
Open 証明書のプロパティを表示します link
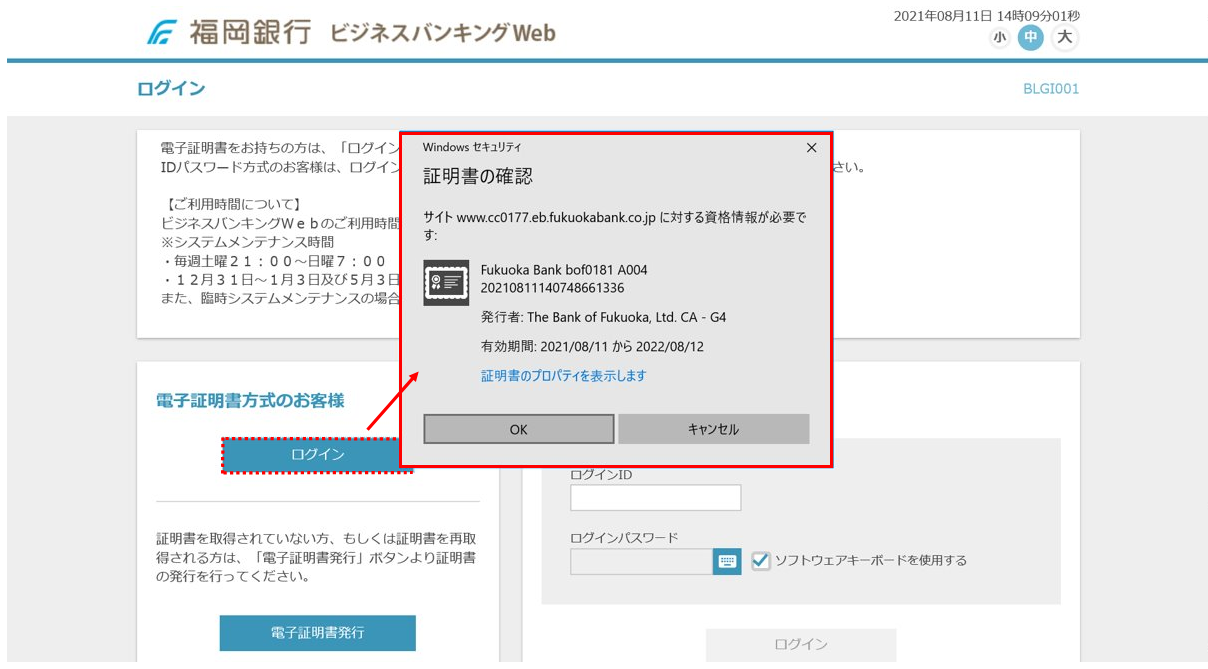[x=564, y=376]
